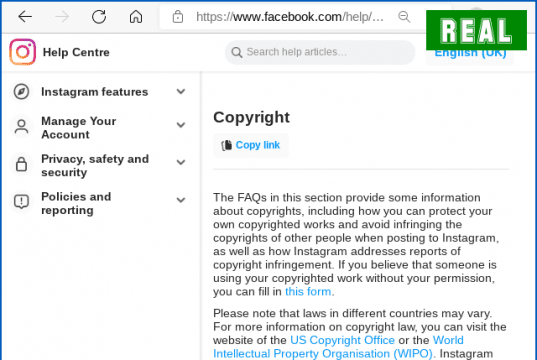Viewport: 537px width, 360px height.
Task: Click the compass icon for Instagram features
Action: (21, 91)
